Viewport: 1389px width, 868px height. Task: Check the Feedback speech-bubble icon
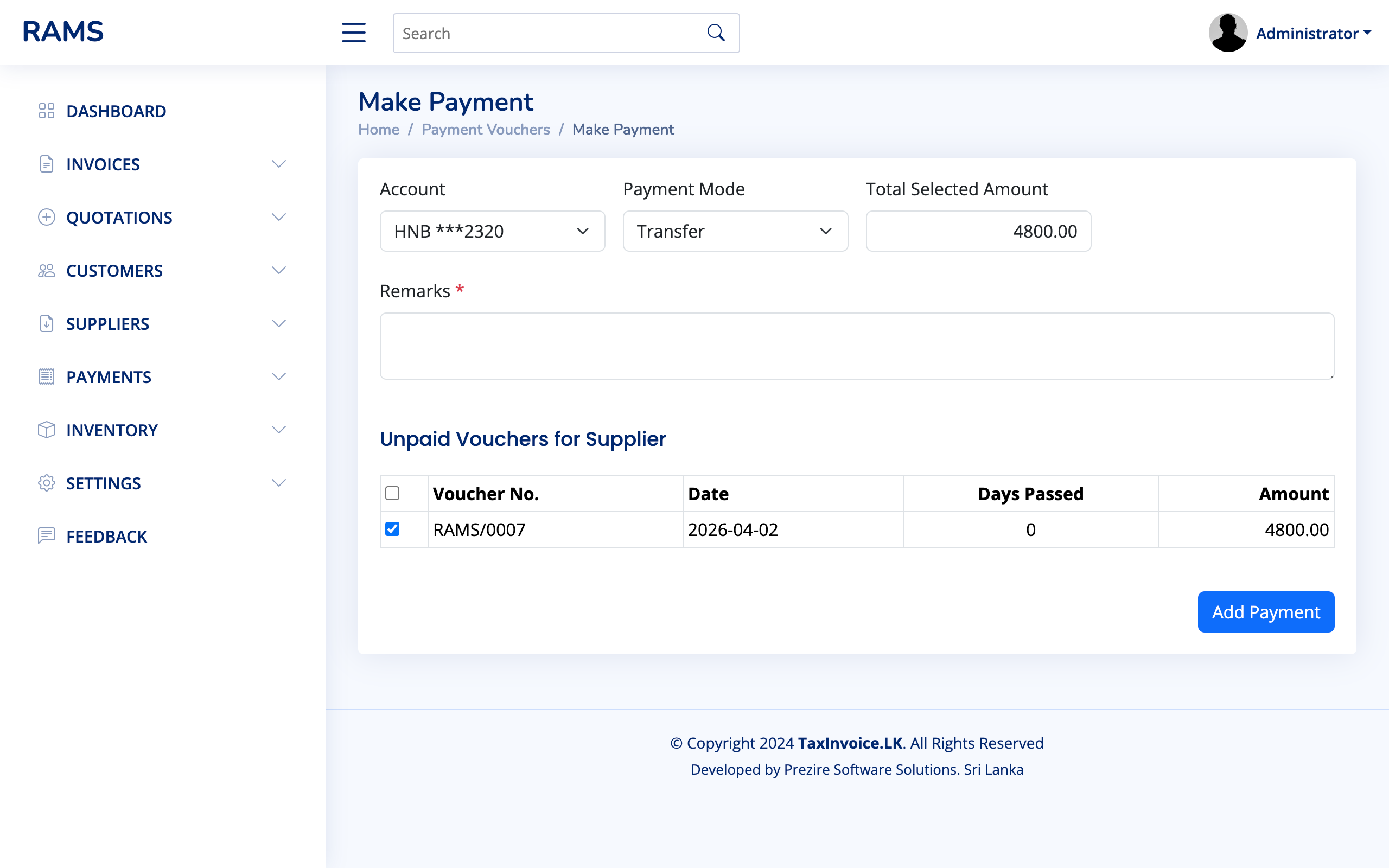[47, 536]
